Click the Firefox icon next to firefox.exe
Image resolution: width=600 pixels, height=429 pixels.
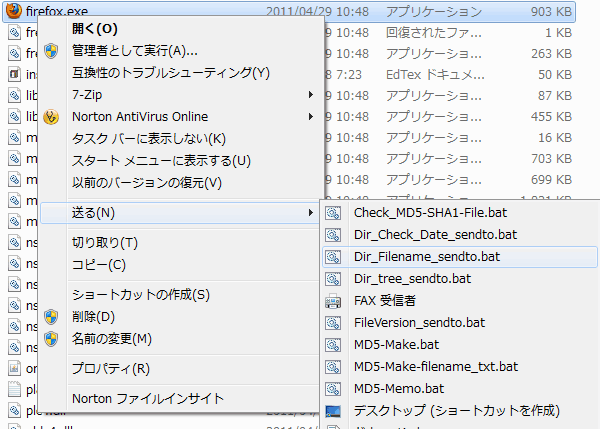pos(14,10)
